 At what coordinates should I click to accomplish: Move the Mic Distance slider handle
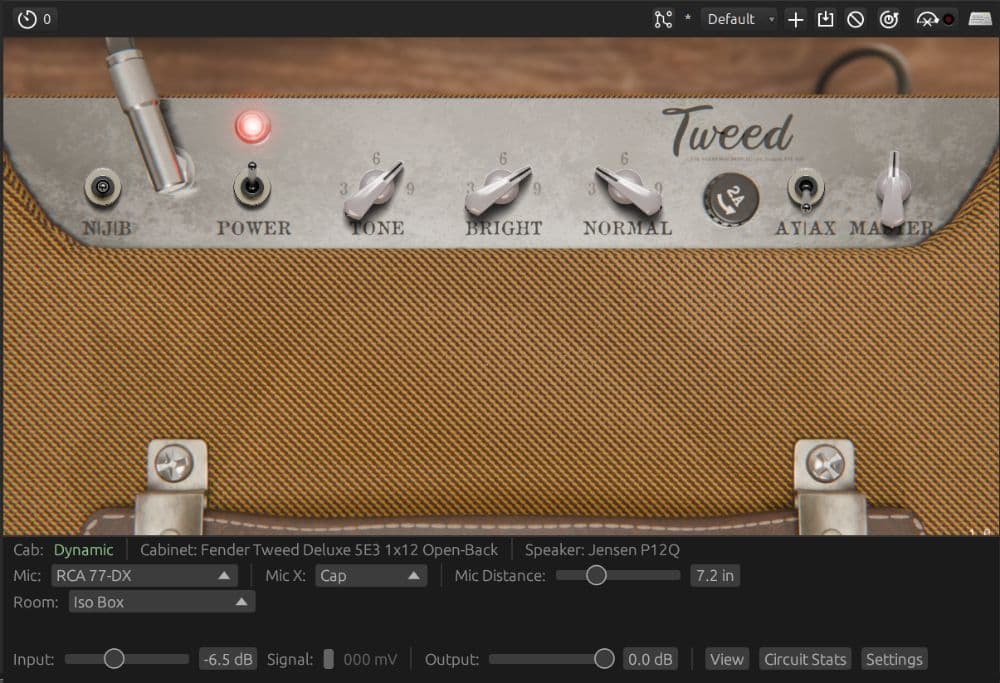coord(596,575)
